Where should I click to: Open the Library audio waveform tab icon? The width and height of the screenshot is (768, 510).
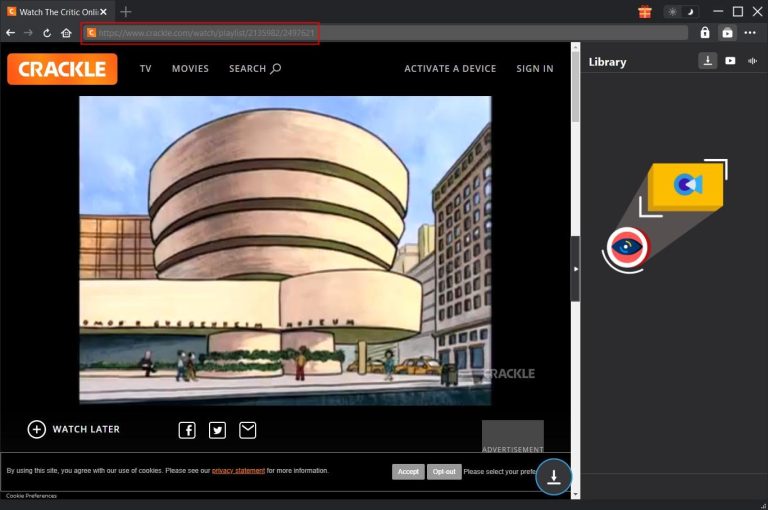(752, 61)
